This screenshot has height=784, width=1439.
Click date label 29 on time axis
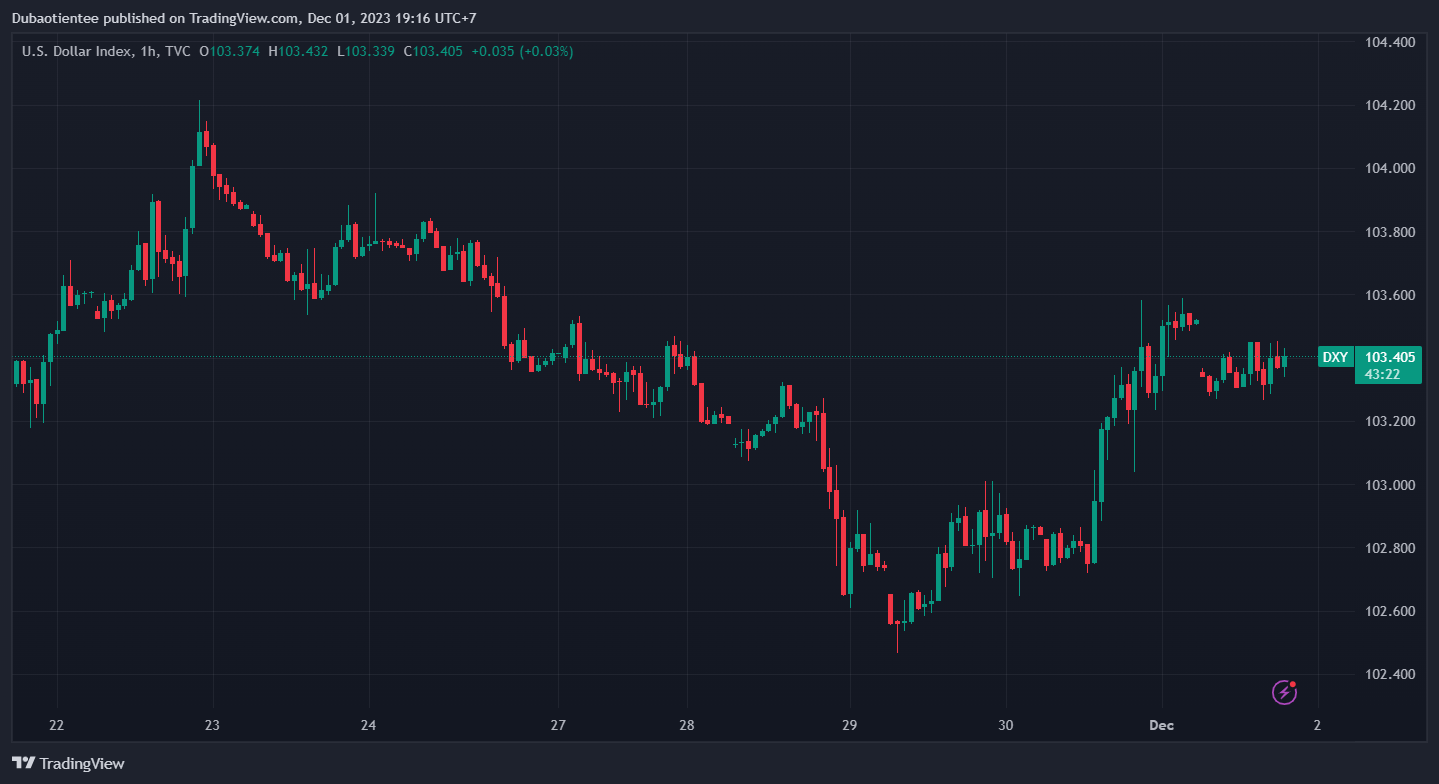[849, 725]
